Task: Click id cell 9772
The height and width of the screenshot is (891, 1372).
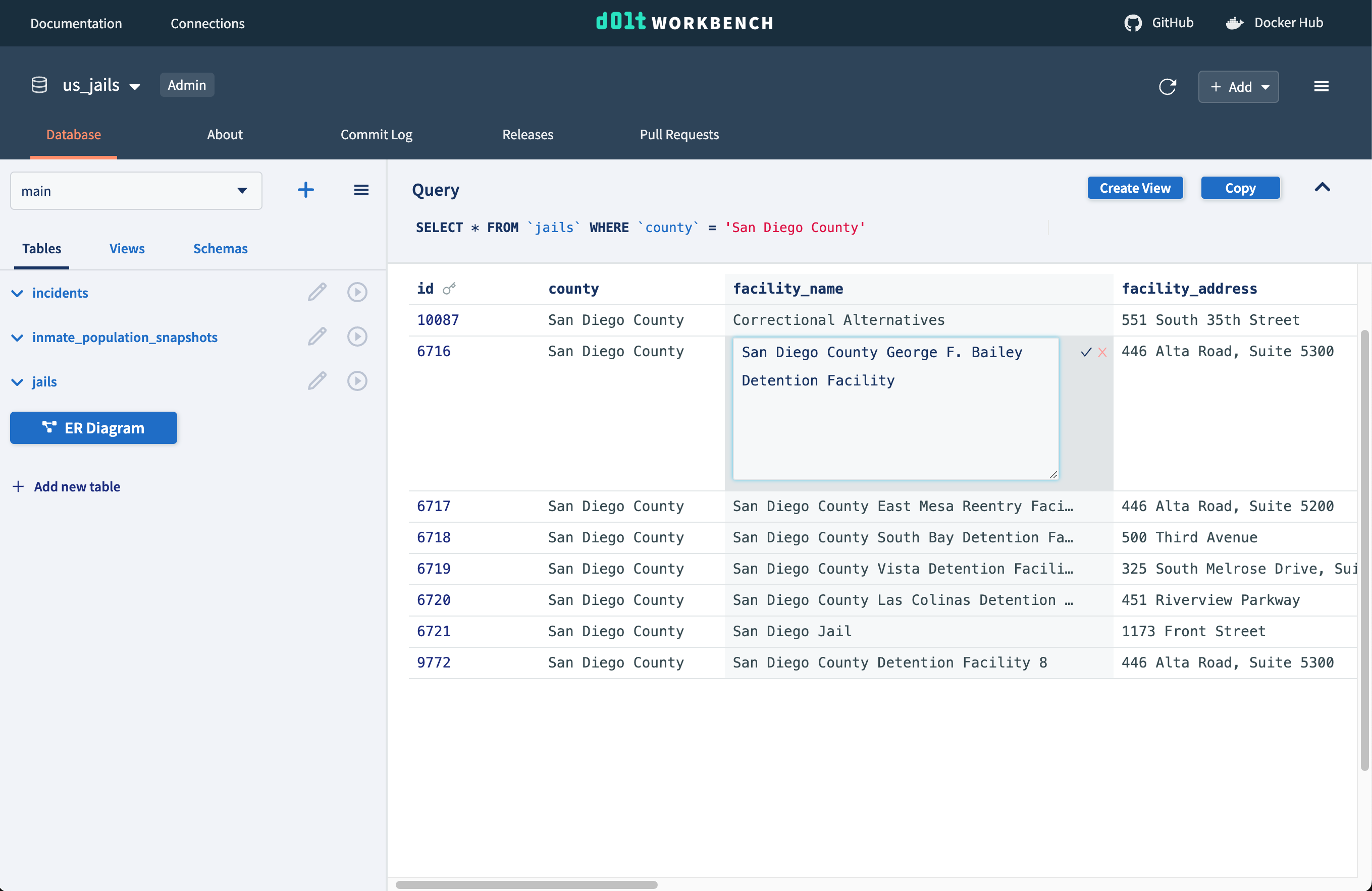Action: [x=434, y=662]
